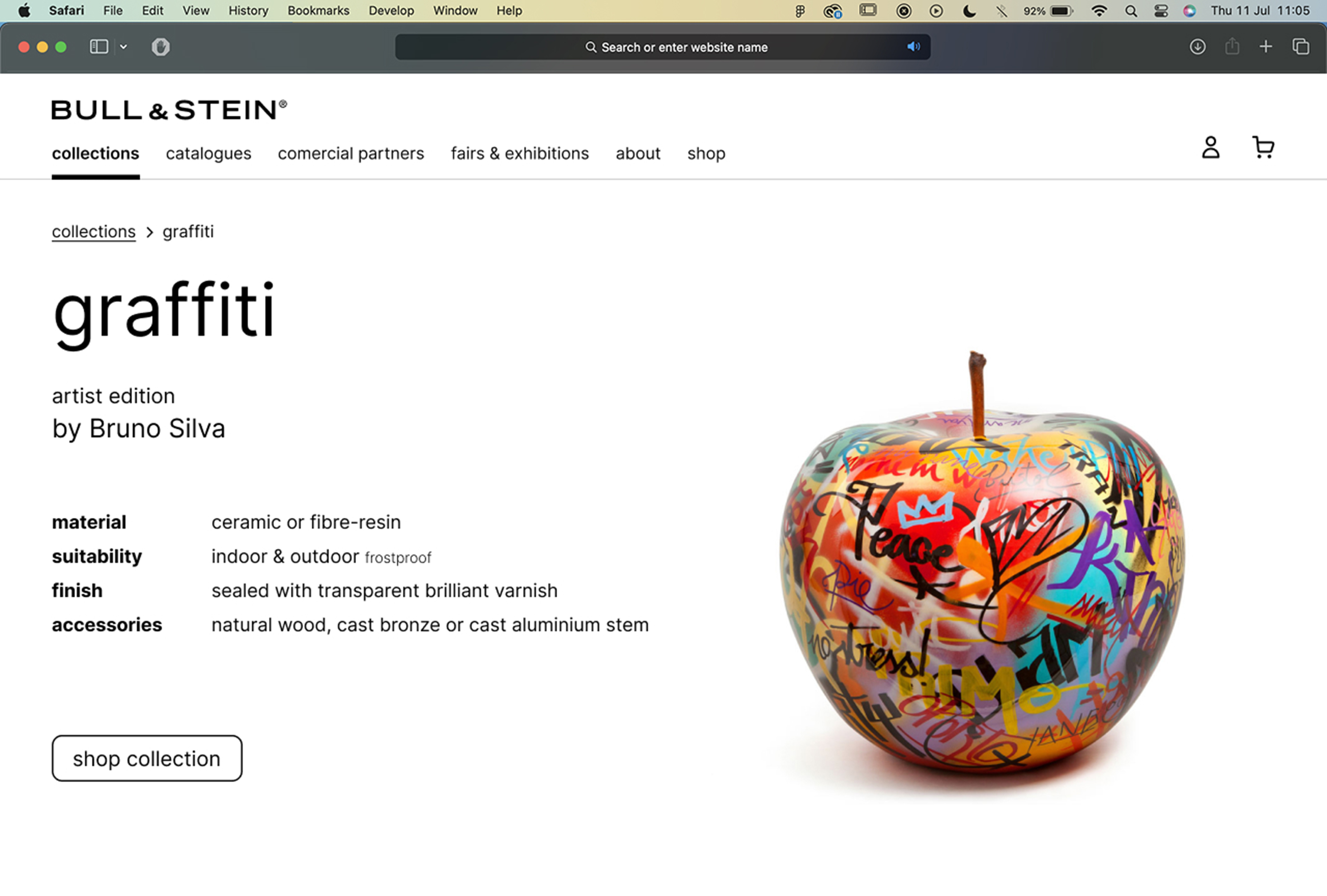This screenshot has height=896, width=1327.
Task: Click the Search or enter website field
Action: pyautogui.click(x=662, y=47)
